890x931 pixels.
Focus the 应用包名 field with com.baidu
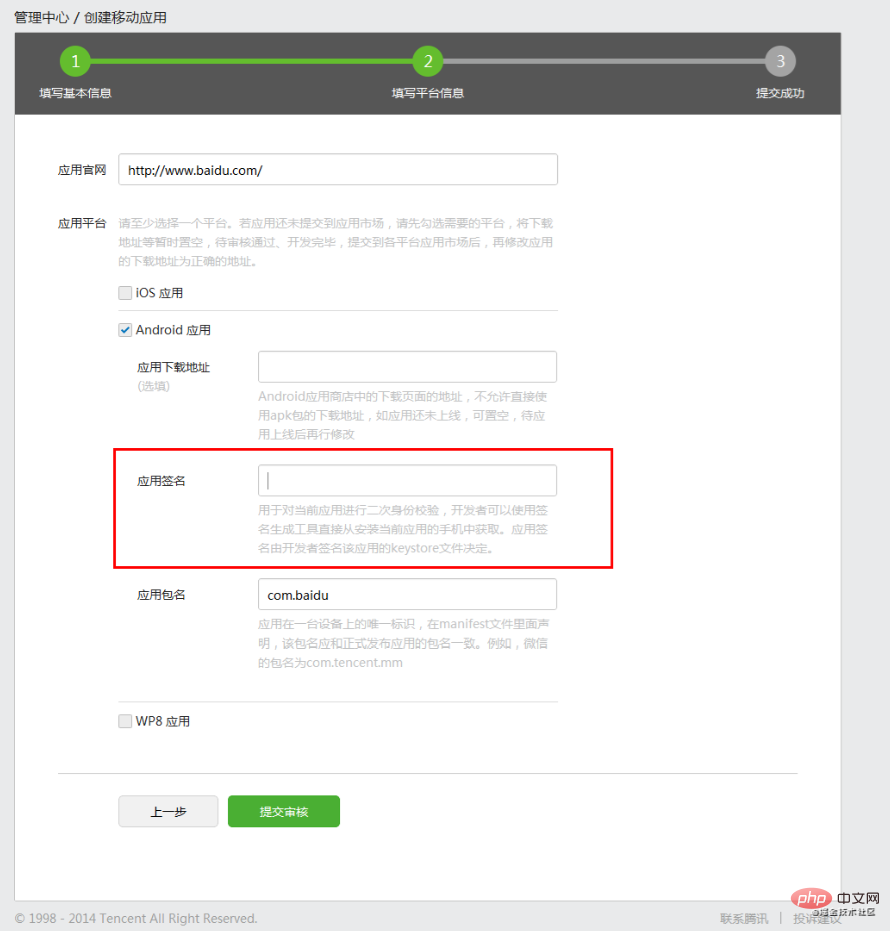tap(407, 594)
